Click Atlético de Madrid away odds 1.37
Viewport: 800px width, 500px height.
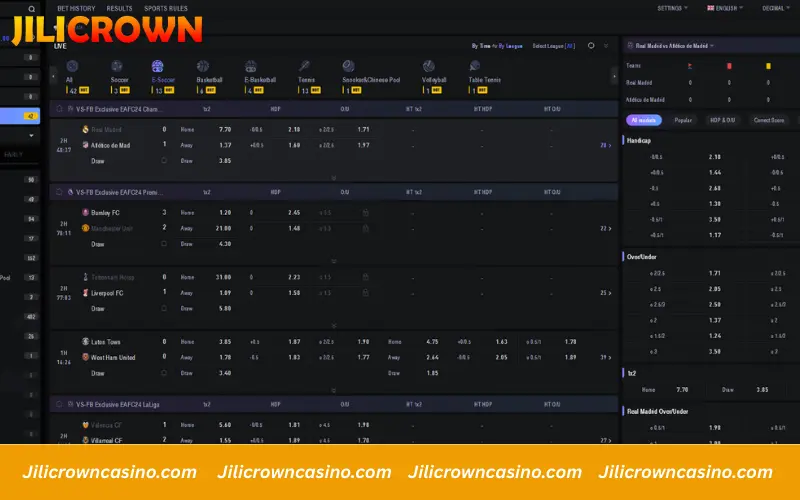click(x=225, y=145)
